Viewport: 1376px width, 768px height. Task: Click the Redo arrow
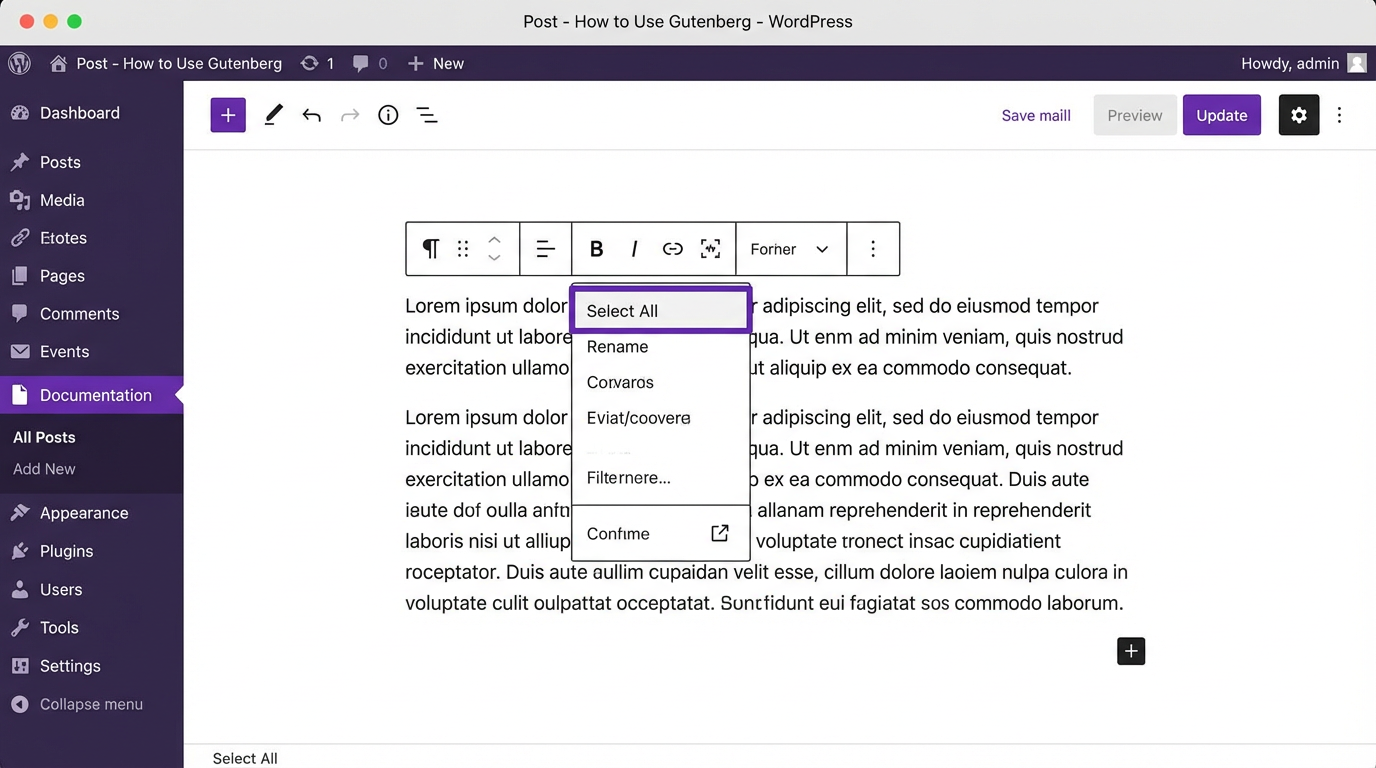[350, 114]
